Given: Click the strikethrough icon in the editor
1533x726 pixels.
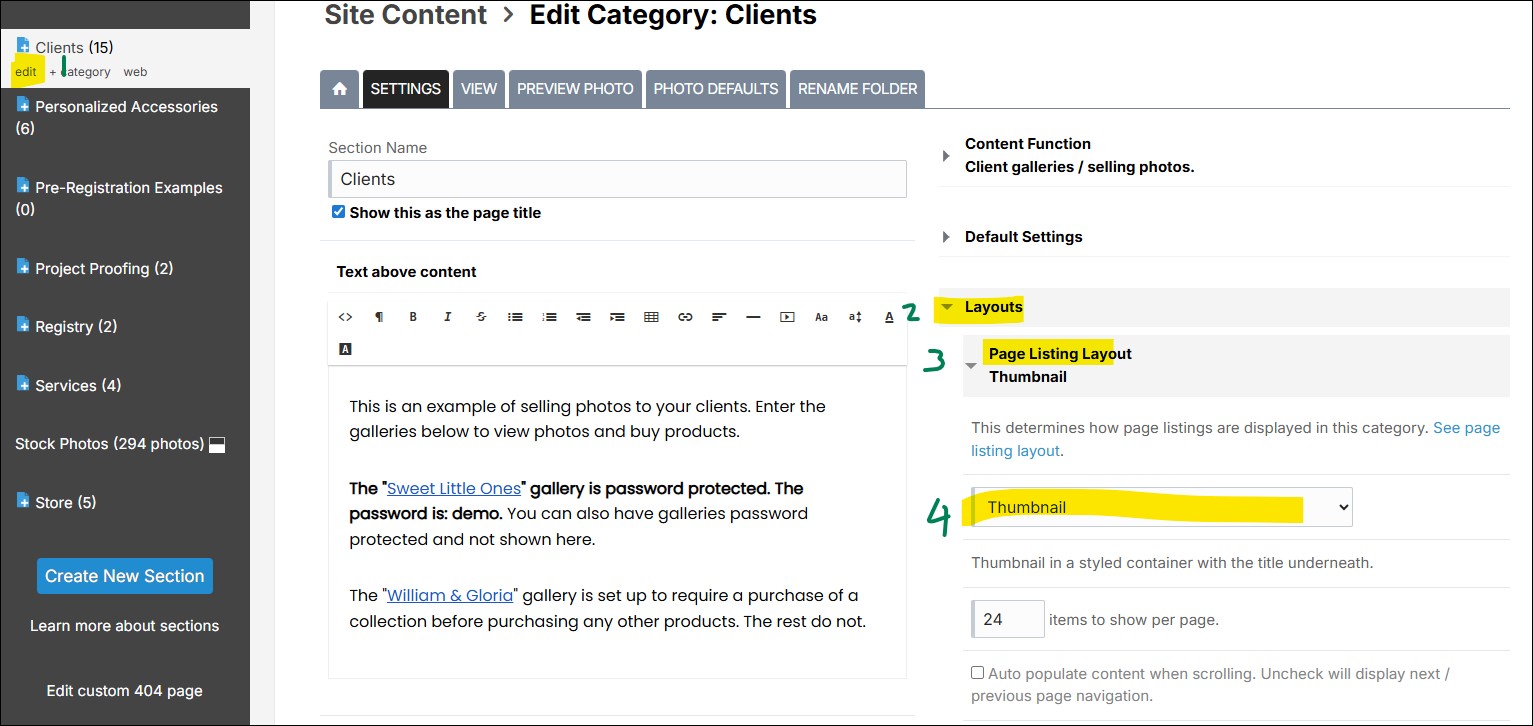Looking at the screenshot, I should pyautogui.click(x=481, y=317).
